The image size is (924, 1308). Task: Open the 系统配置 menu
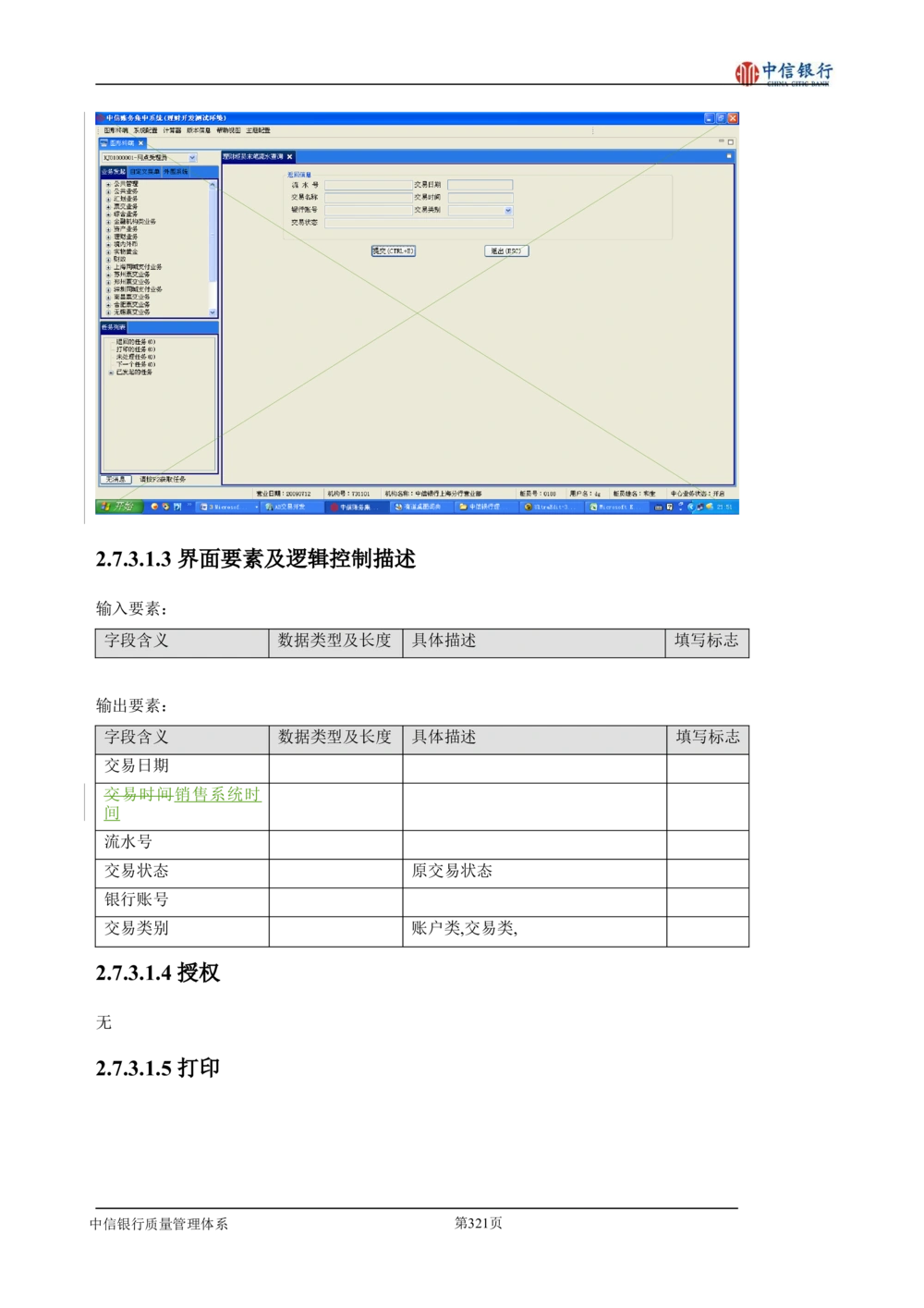click(x=144, y=130)
